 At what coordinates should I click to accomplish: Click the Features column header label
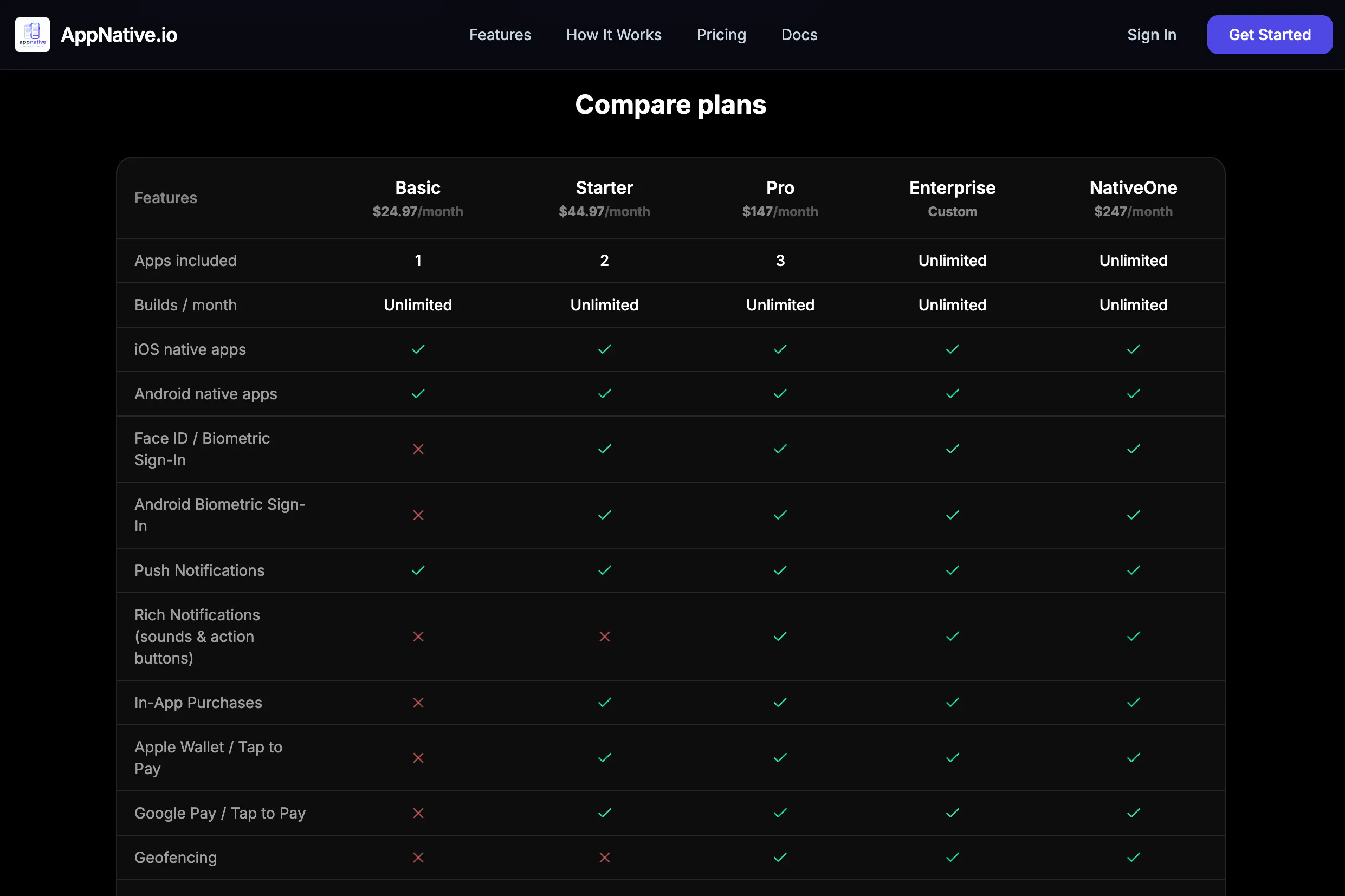coord(165,198)
